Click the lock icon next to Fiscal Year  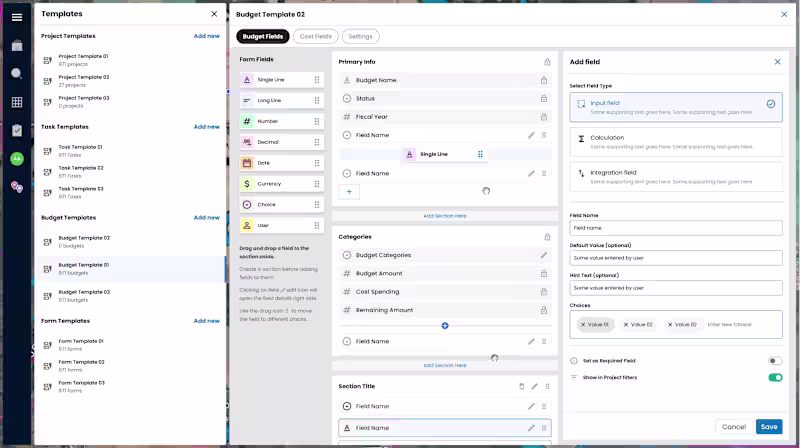(x=544, y=117)
